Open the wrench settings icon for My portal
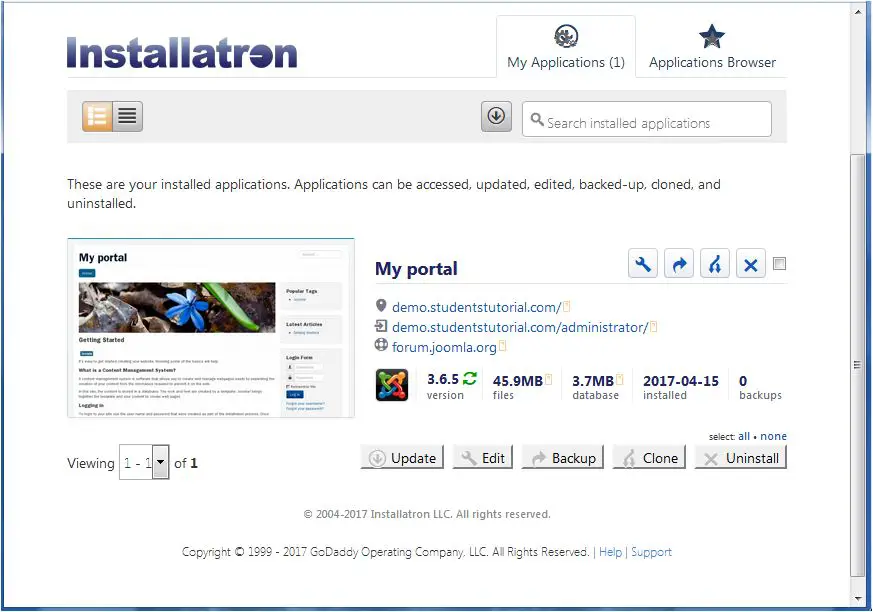This screenshot has width=873, height=612. pyautogui.click(x=643, y=263)
